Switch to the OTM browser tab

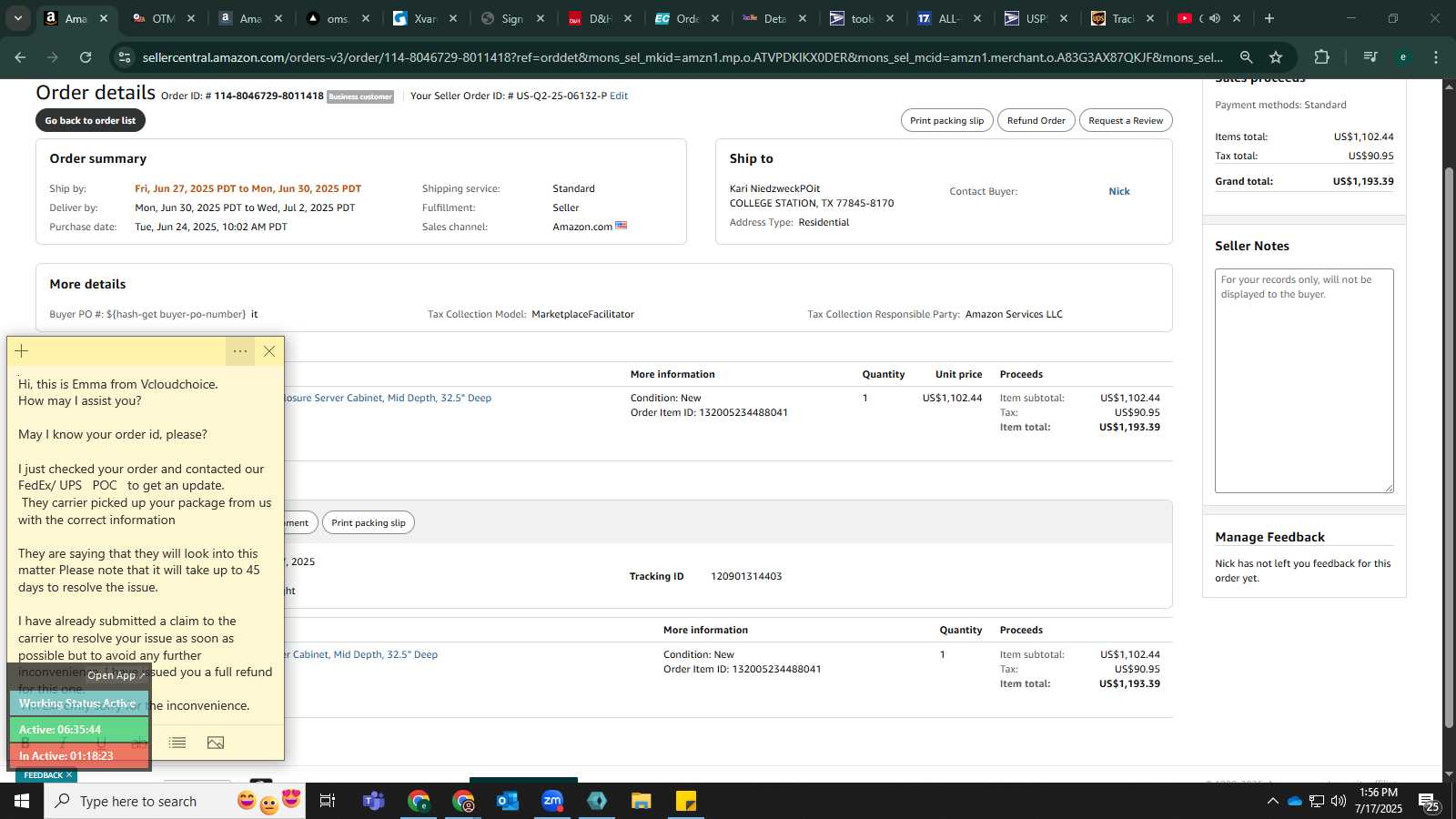pos(164,18)
